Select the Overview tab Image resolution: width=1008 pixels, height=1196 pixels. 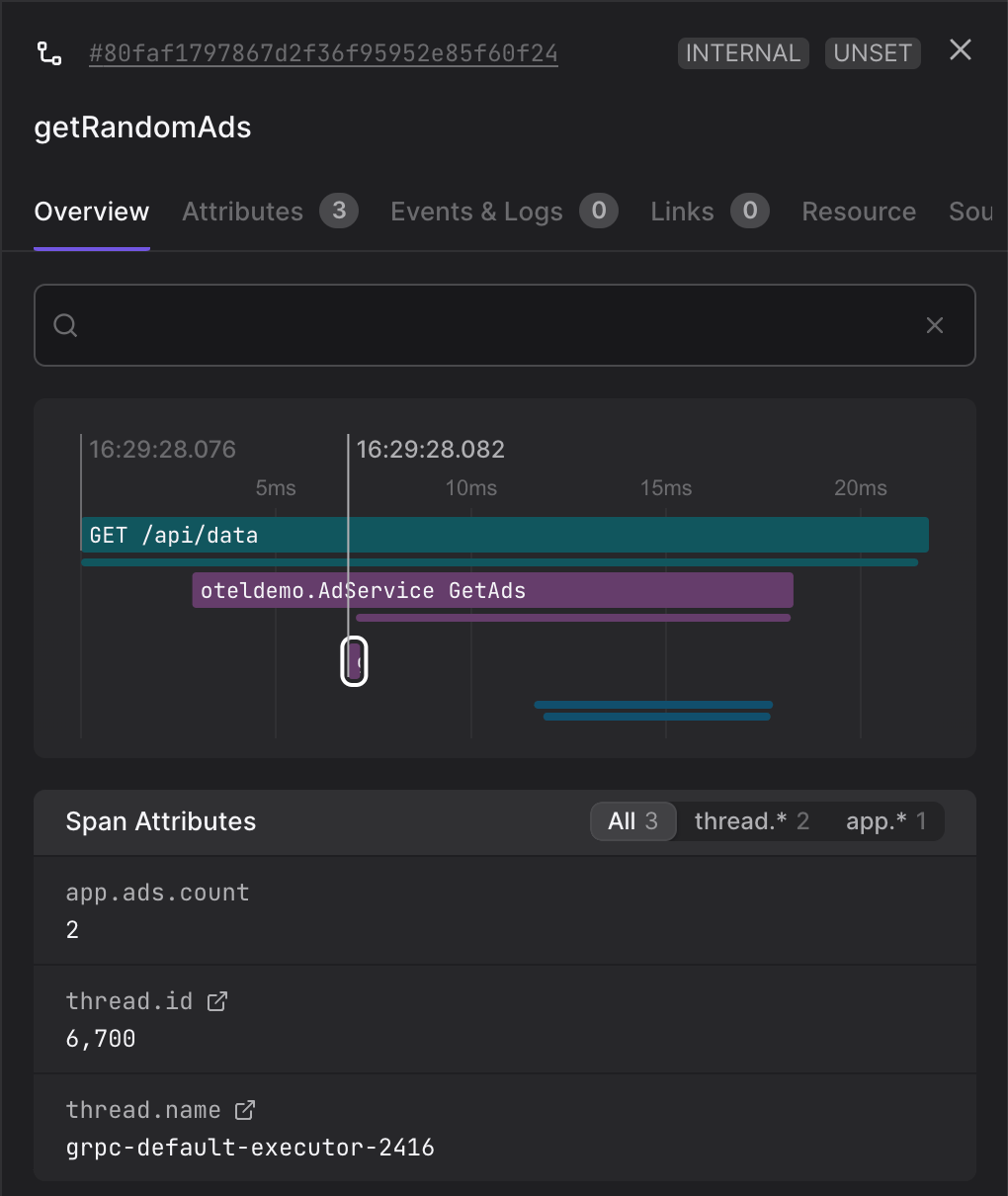(92, 212)
